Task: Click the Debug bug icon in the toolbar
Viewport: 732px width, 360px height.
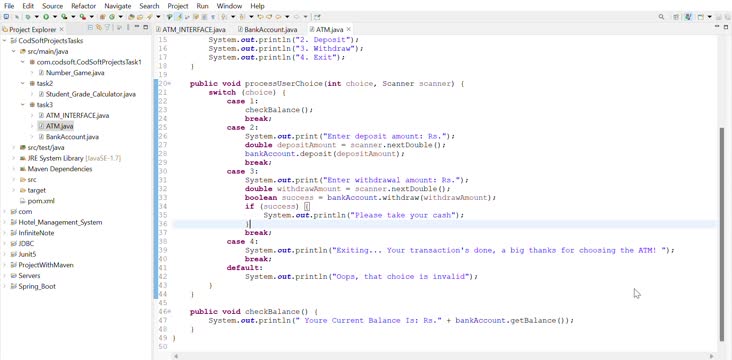Action: coord(28,17)
